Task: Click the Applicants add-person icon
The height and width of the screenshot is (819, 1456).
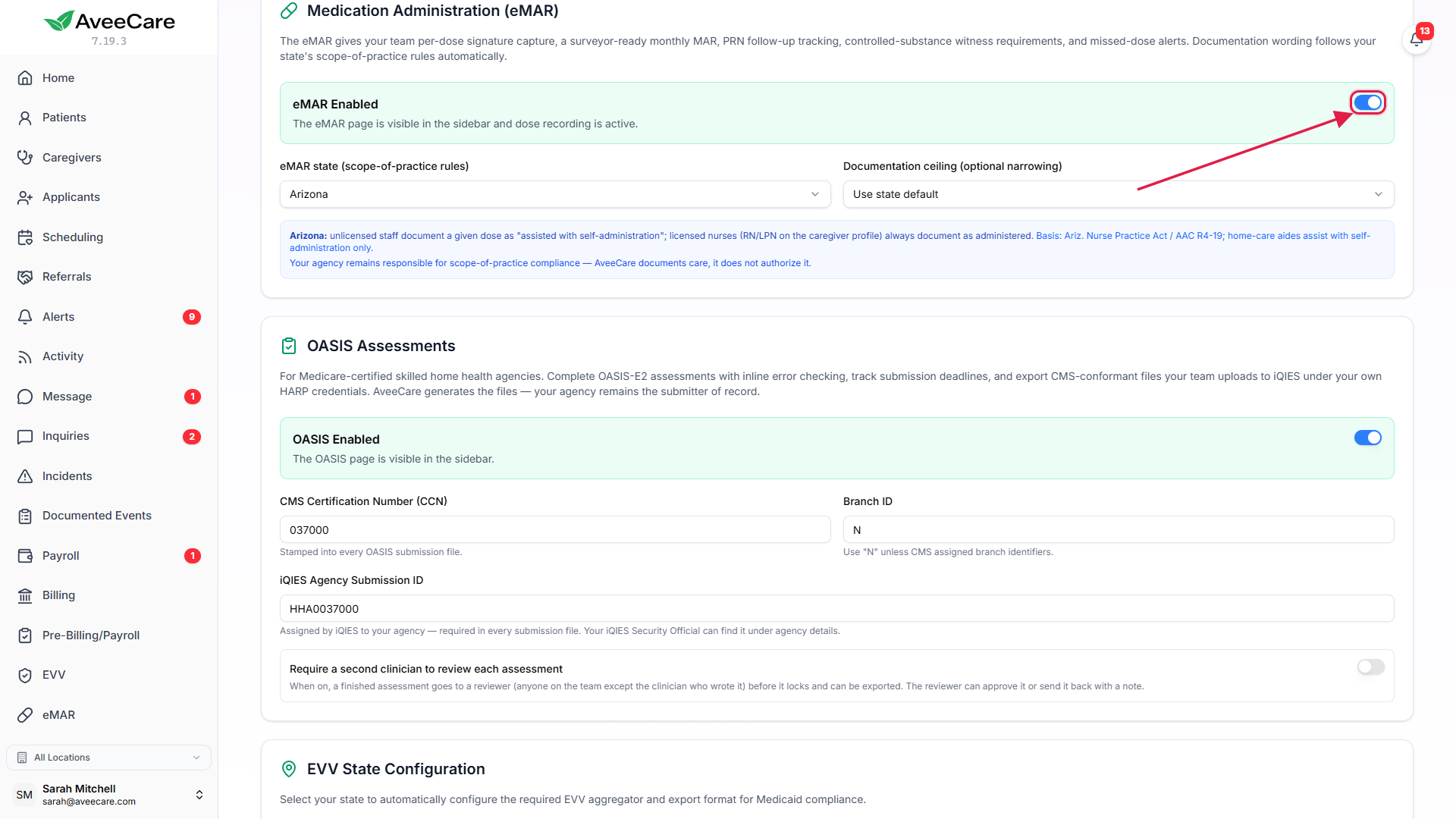Action: click(x=25, y=197)
